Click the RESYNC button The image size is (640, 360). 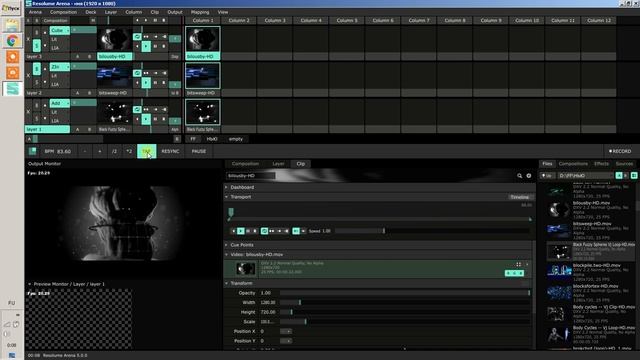coord(170,151)
